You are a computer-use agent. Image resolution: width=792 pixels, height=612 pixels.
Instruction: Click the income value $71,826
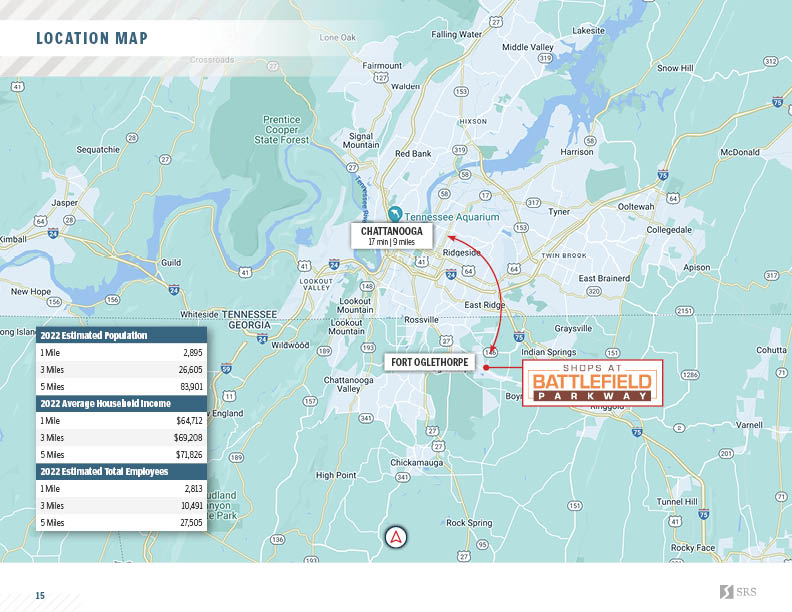coord(189,454)
